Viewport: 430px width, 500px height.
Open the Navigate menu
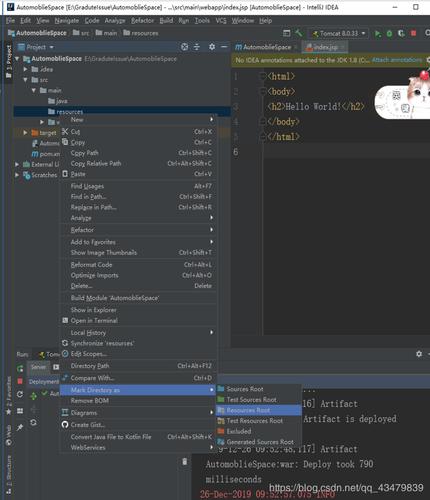tap(67, 21)
